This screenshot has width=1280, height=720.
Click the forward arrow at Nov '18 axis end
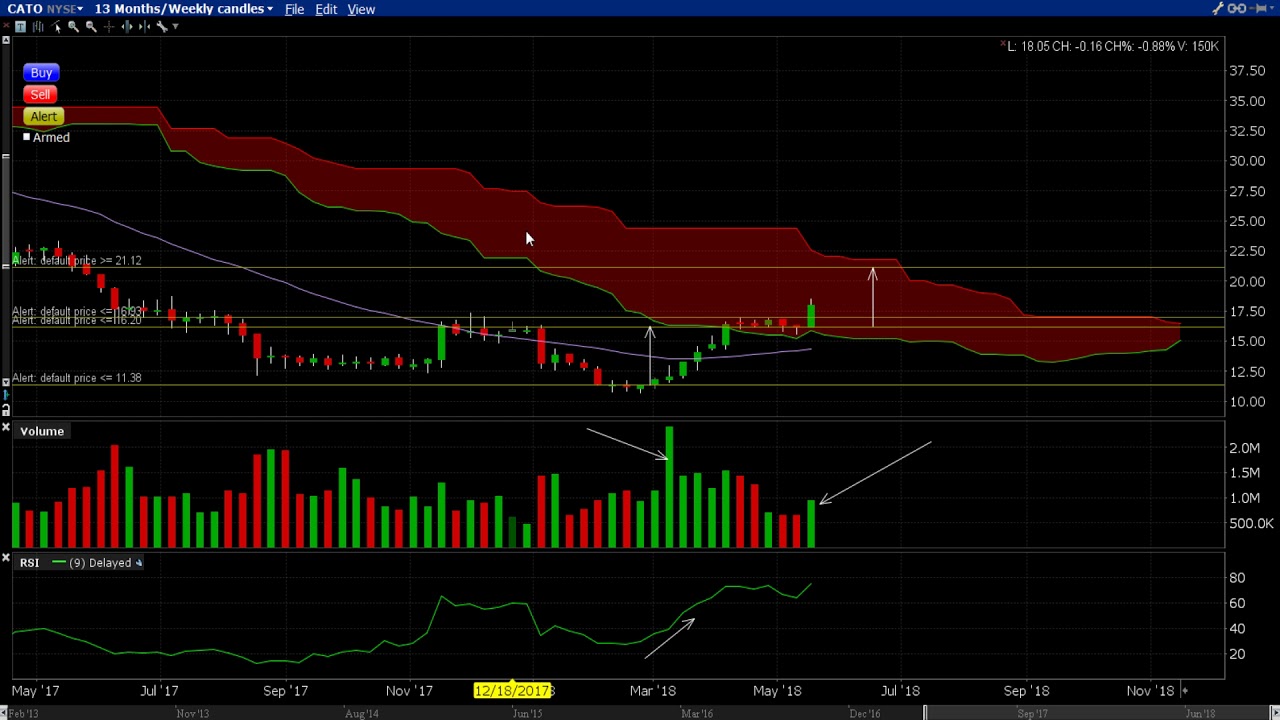1184,690
